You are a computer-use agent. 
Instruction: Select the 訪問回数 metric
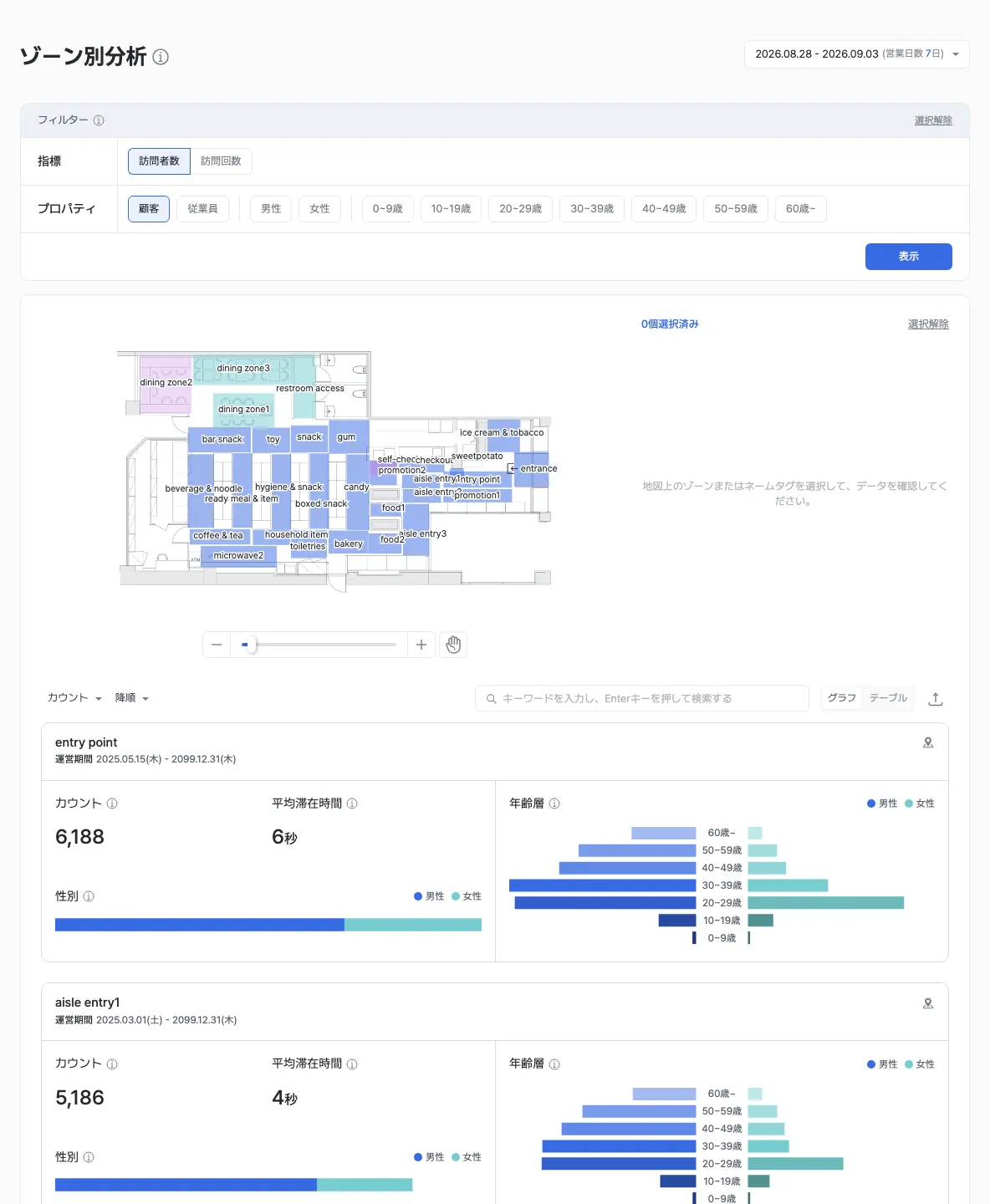[x=221, y=161]
